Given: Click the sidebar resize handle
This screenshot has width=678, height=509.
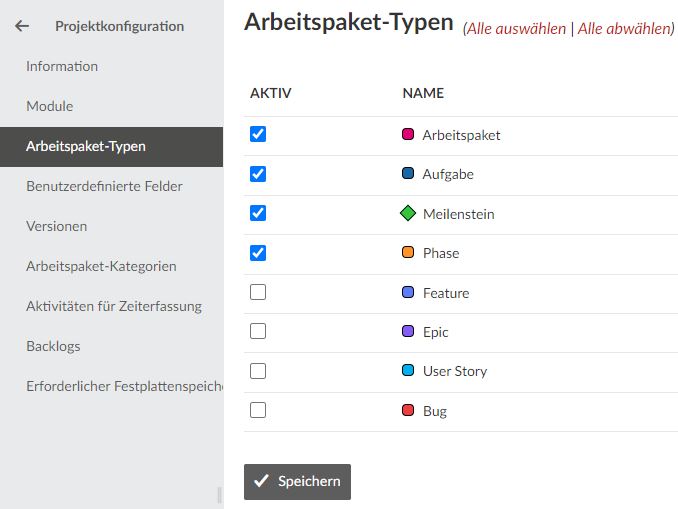Looking at the screenshot, I should [219, 494].
